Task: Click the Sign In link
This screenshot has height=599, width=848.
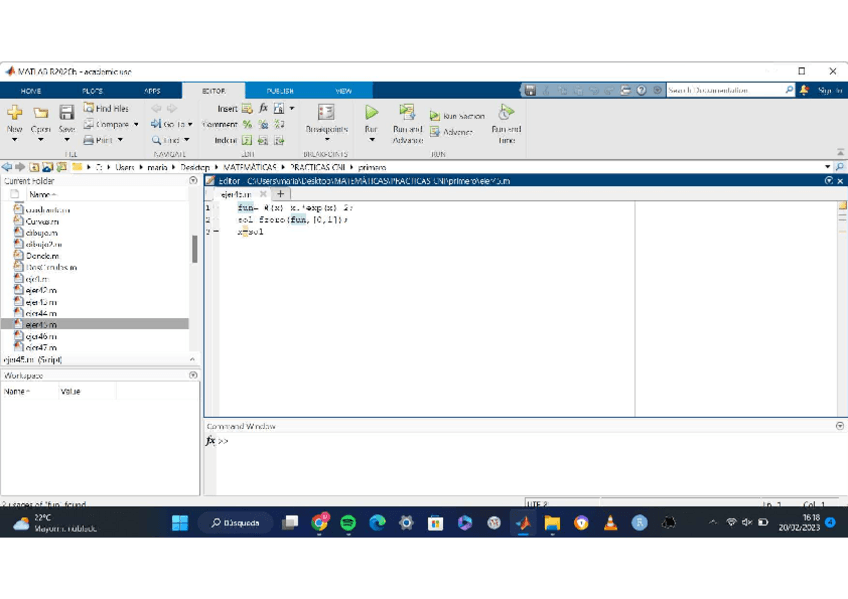Action: (x=830, y=90)
